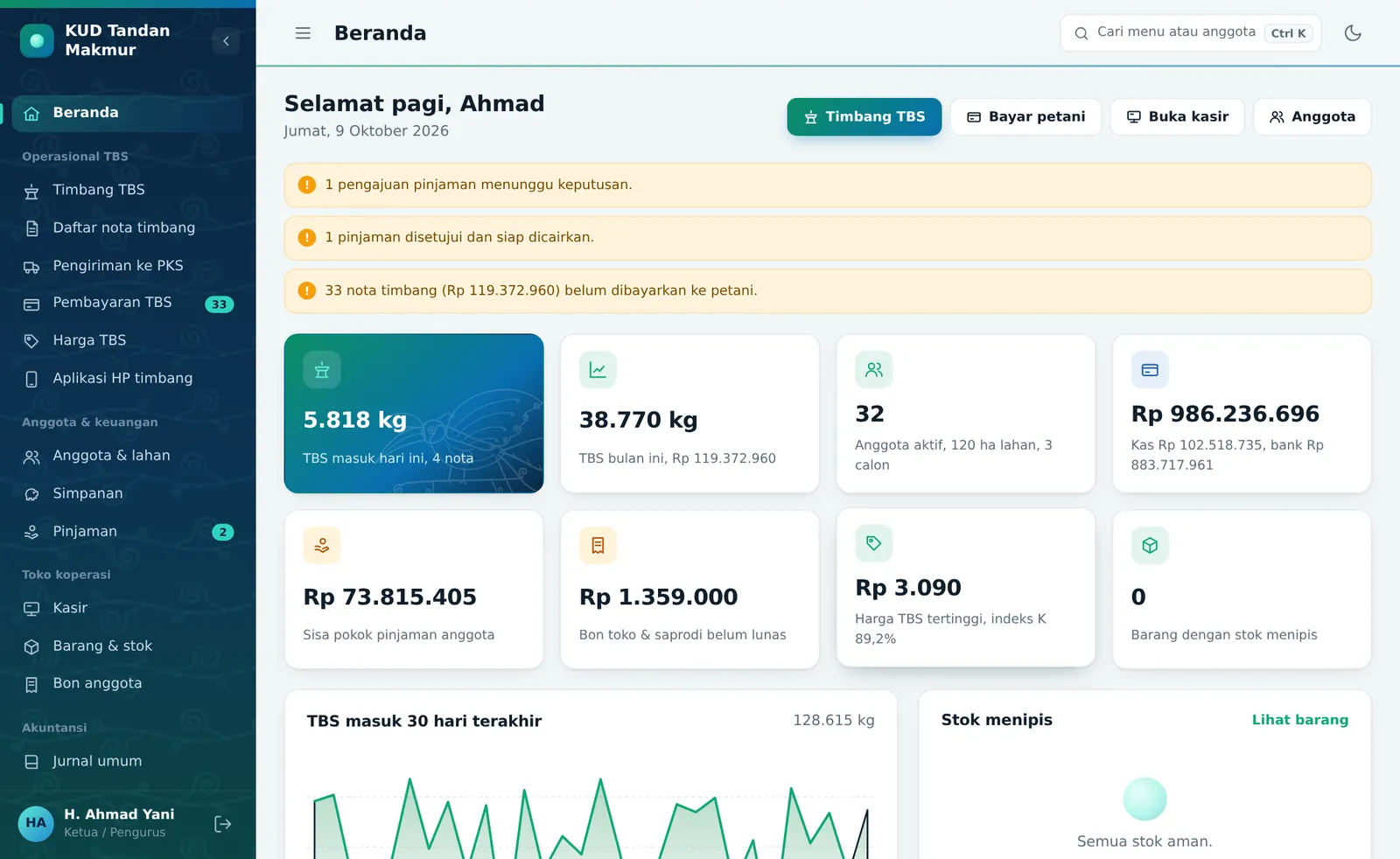Click the Bayar petani button
The image size is (1400, 859).
(x=1026, y=116)
